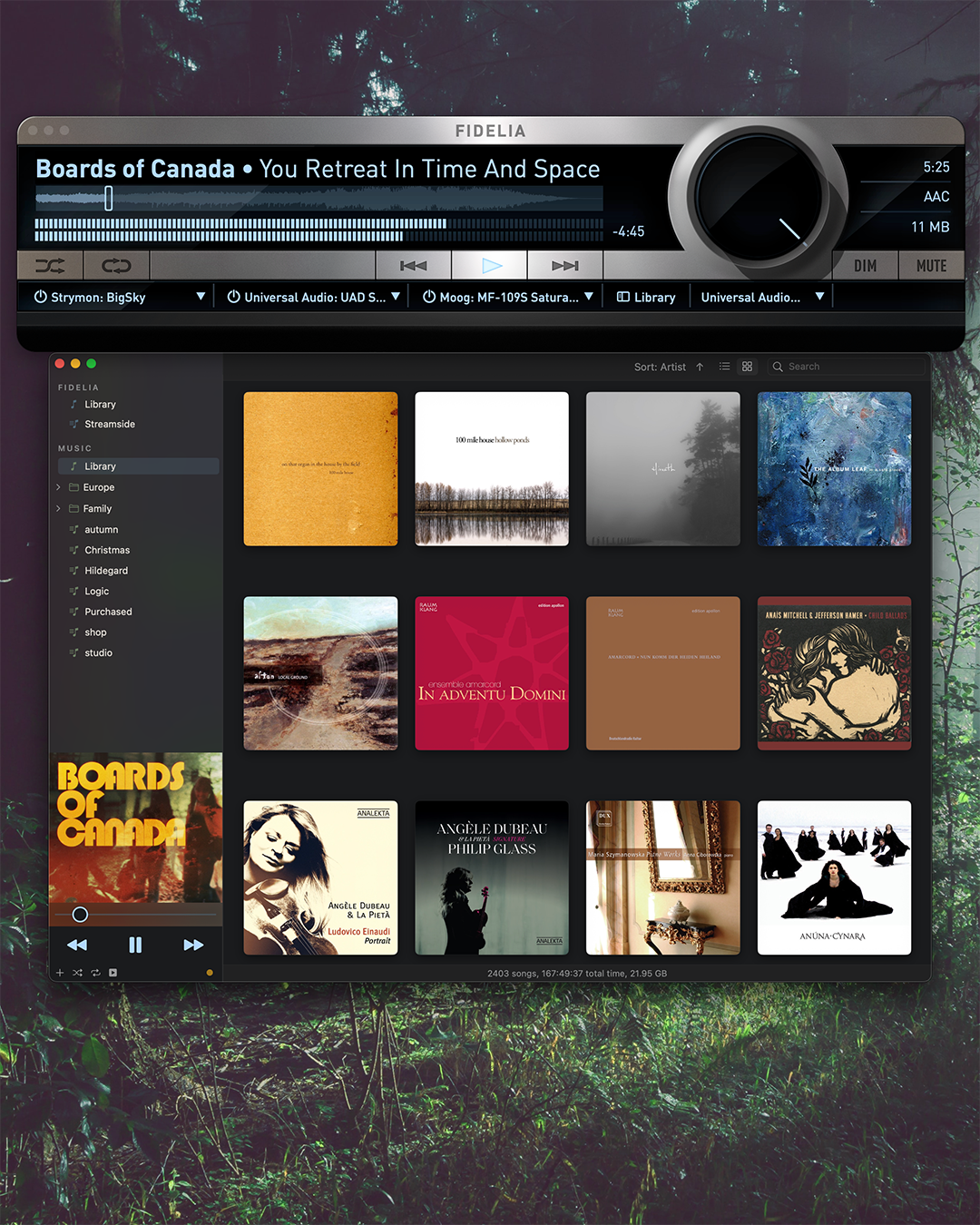Toggle power for Universal Audio: UAD effect

(x=233, y=297)
